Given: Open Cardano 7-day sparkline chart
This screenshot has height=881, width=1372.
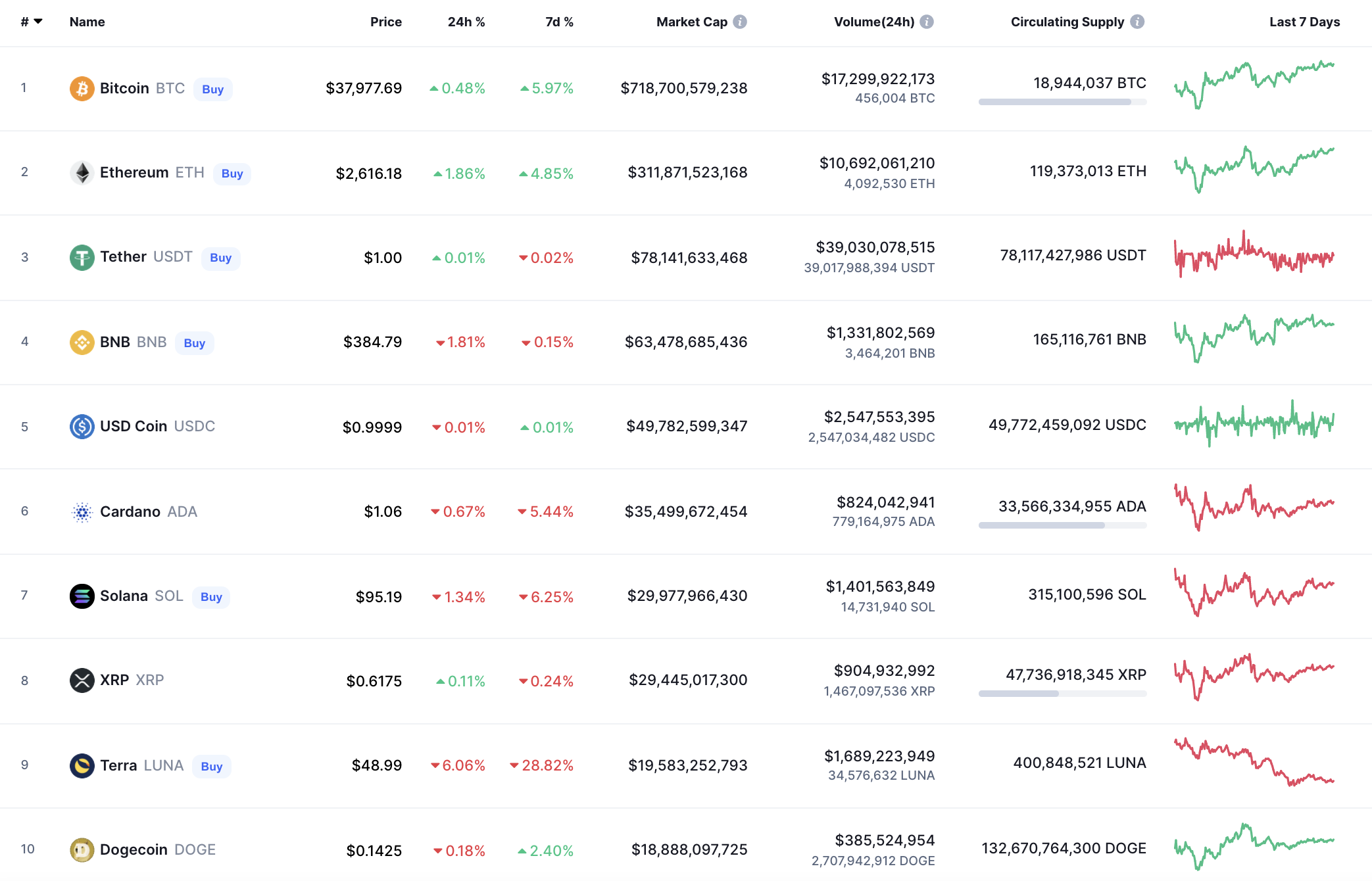Looking at the screenshot, I should tap(1254, 508).
